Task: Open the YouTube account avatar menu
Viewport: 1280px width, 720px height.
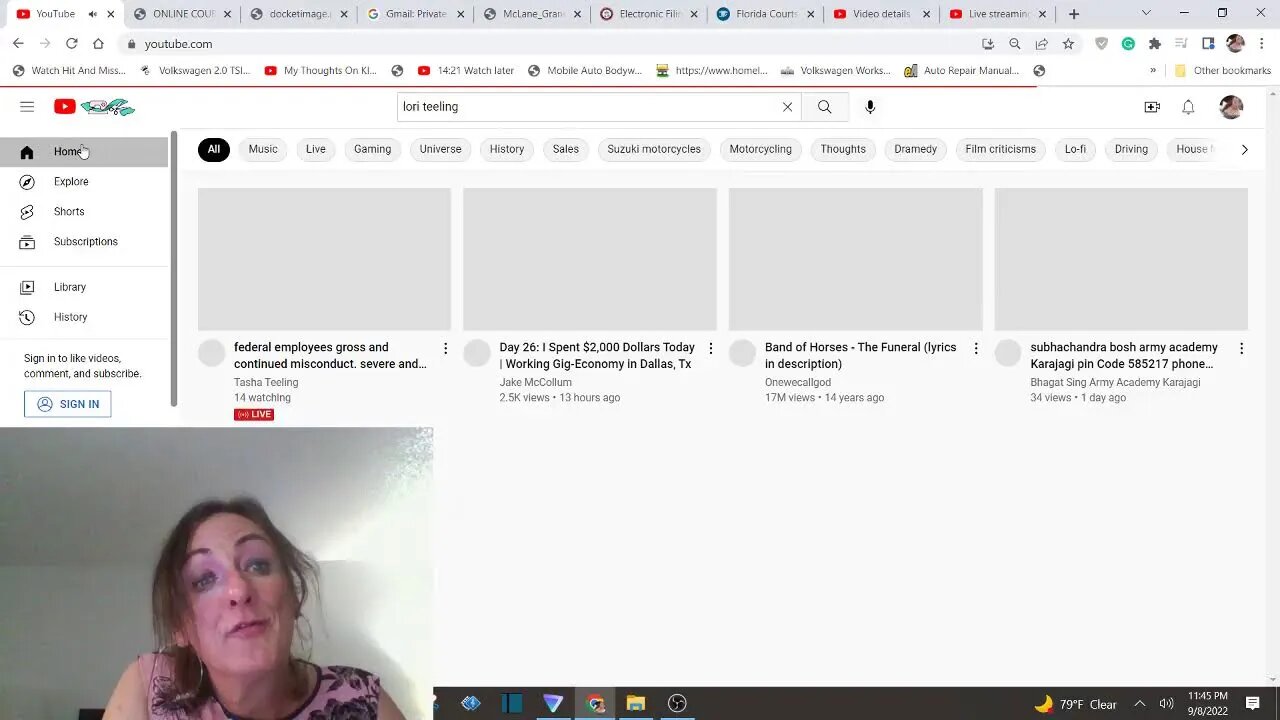Action: click(x=1231, y=107)
